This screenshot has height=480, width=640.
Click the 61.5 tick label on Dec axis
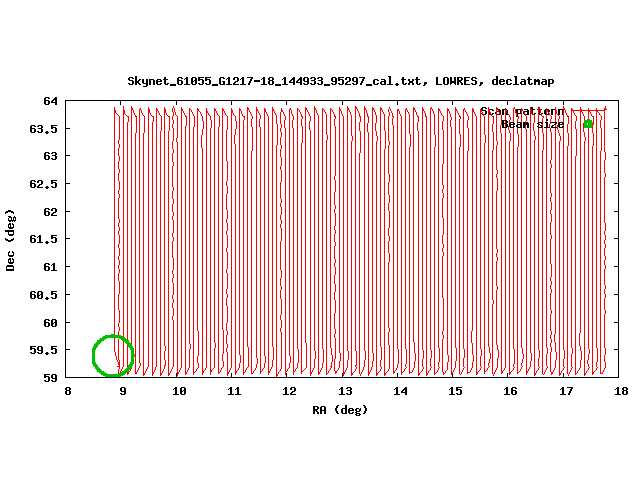pyautogui.click(x=45, y=240)
